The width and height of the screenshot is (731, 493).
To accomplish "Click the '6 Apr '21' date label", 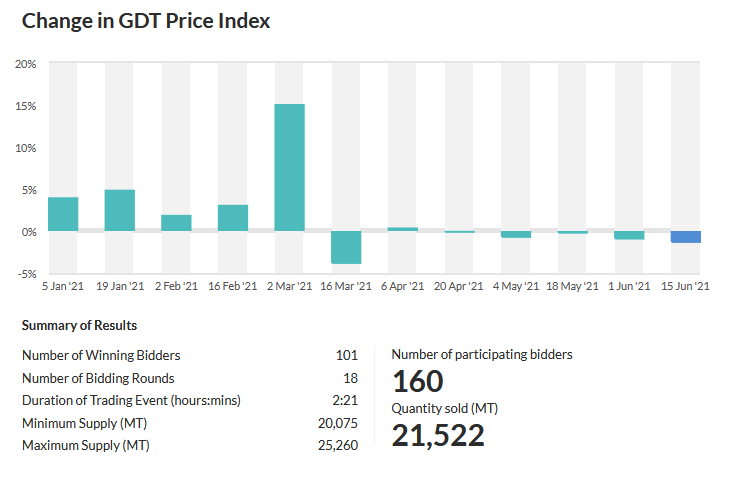I will [x=403, y=286].
